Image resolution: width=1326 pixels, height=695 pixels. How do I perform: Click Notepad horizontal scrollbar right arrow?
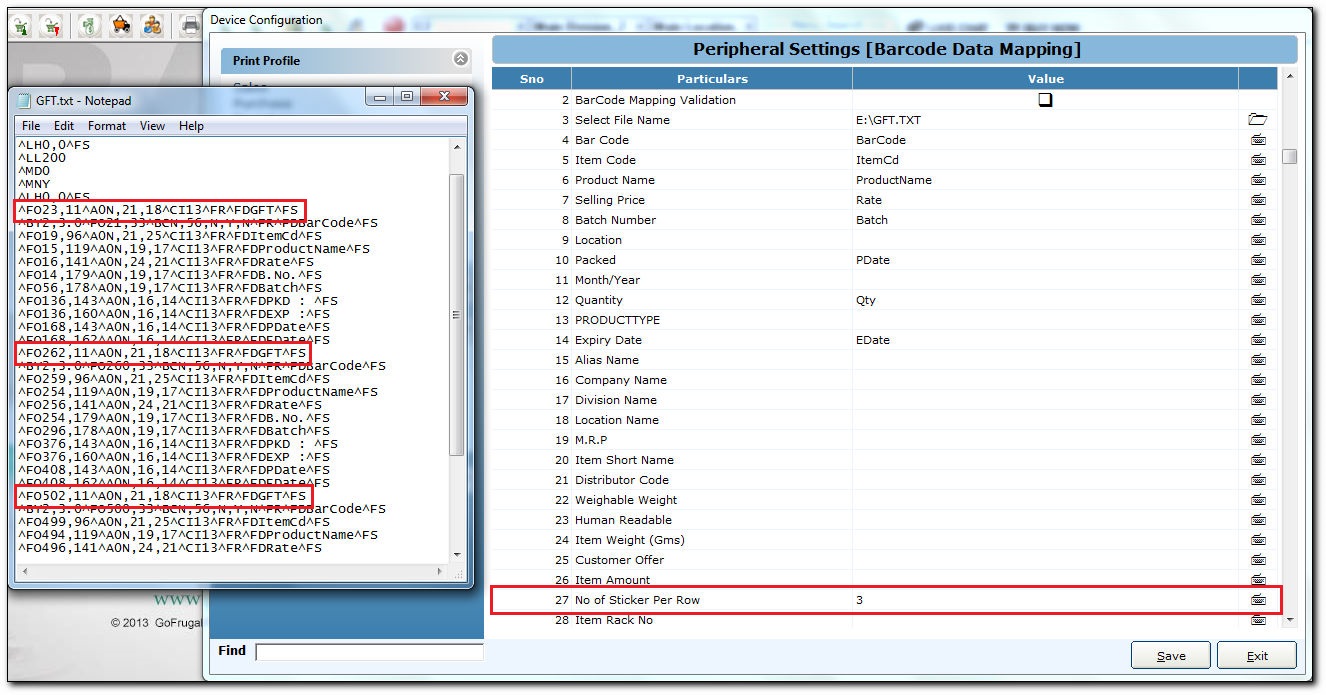point(440,571)
